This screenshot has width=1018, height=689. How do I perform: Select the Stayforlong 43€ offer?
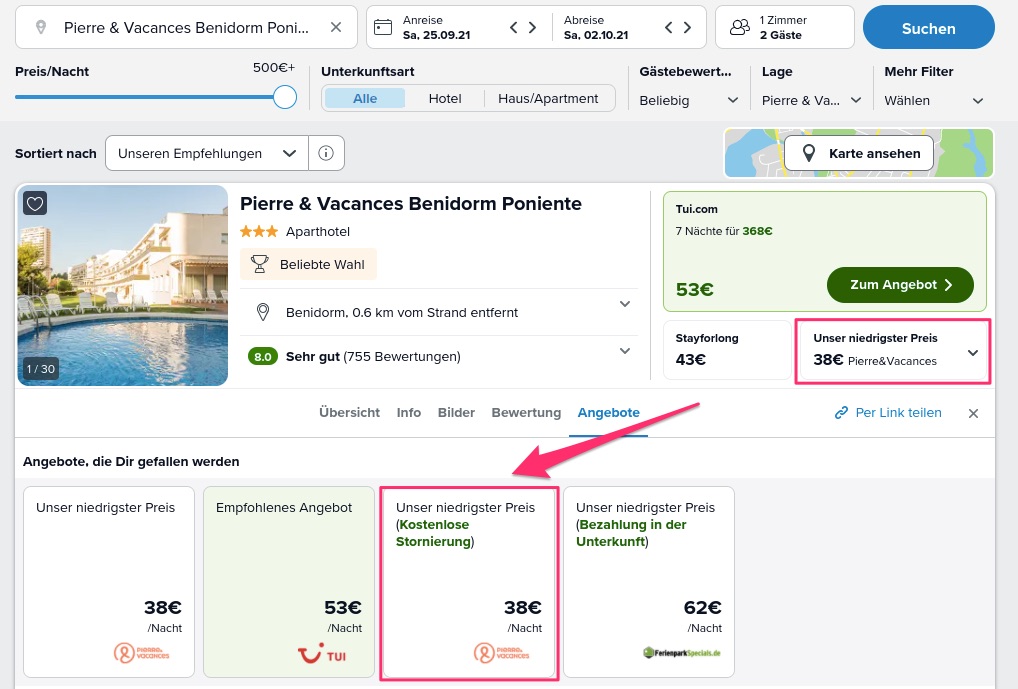(727, 349)
